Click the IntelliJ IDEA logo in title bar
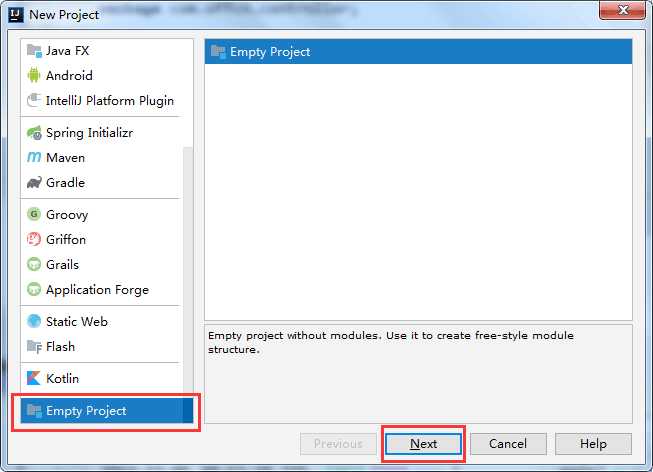Viewport: 653px width, 472px height. coord(16,14)
